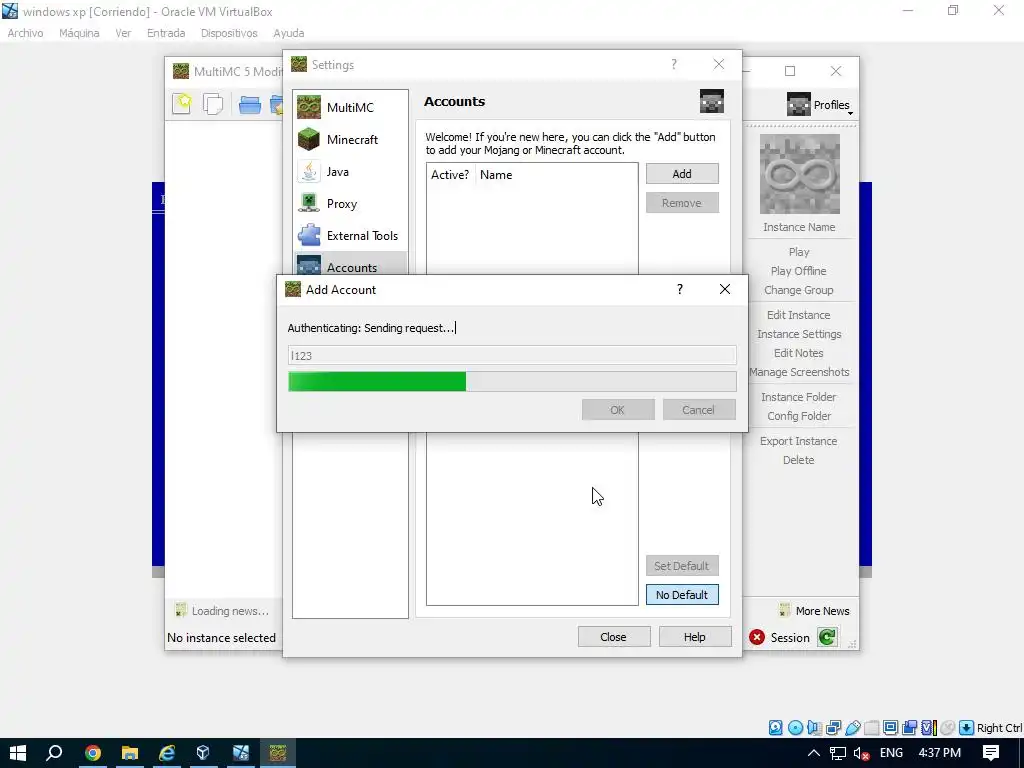Click the Loading news text
Viewport: 1024px width, 768px height.
[x=230, y=611]
